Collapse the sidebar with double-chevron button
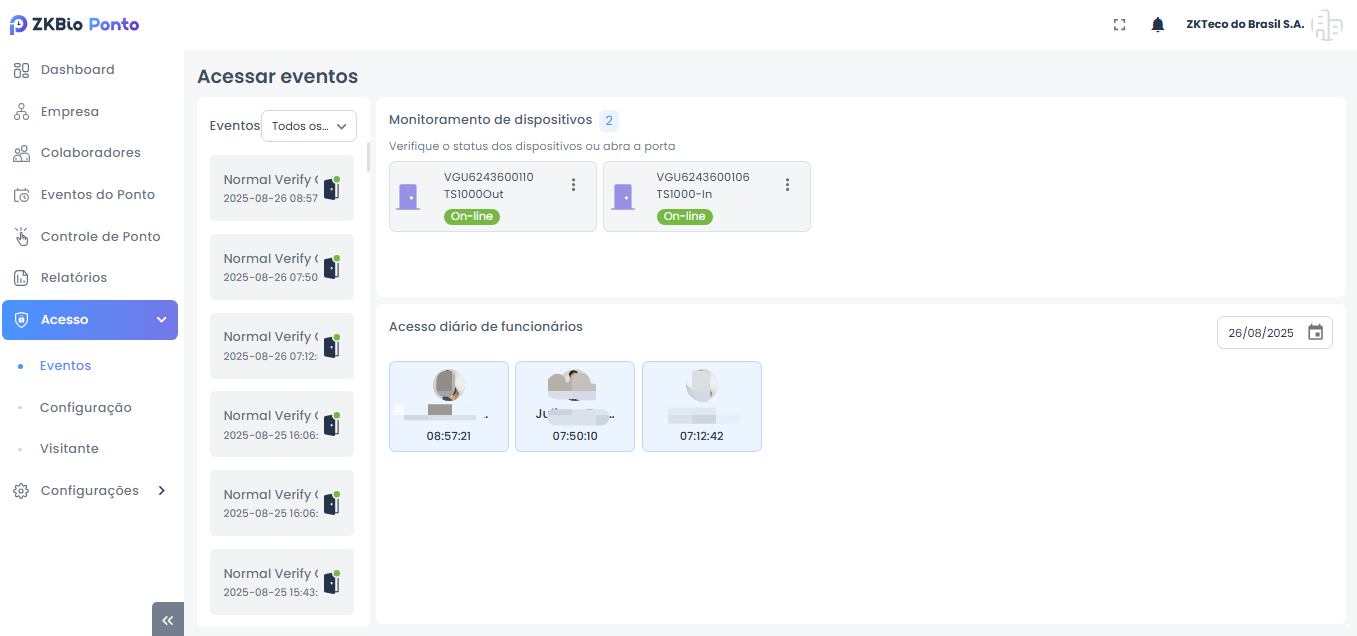Screen dimensions: 1357x636 (x=167, y=620)
